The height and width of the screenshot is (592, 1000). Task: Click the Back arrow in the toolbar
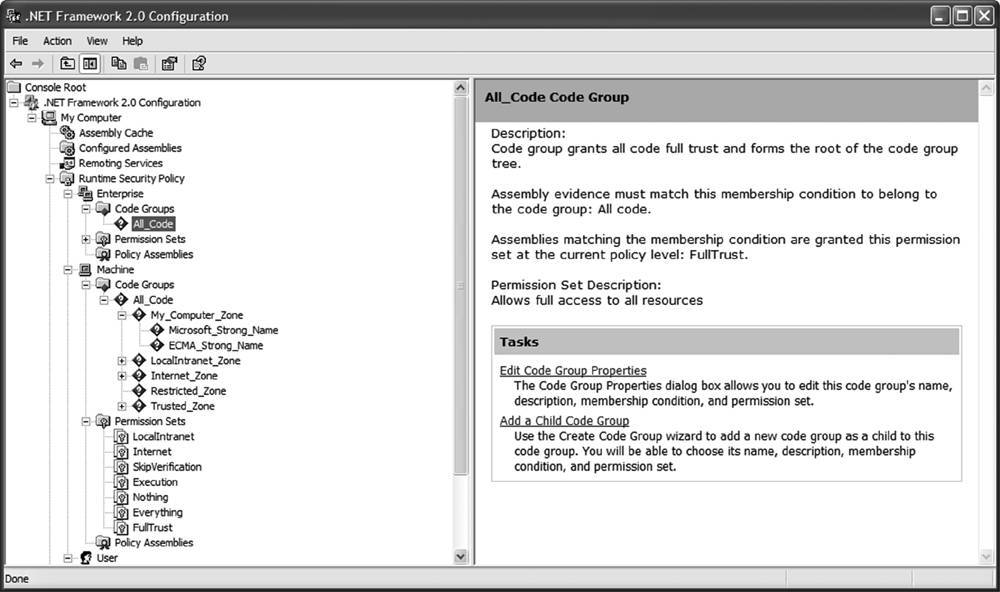[16, 64]
